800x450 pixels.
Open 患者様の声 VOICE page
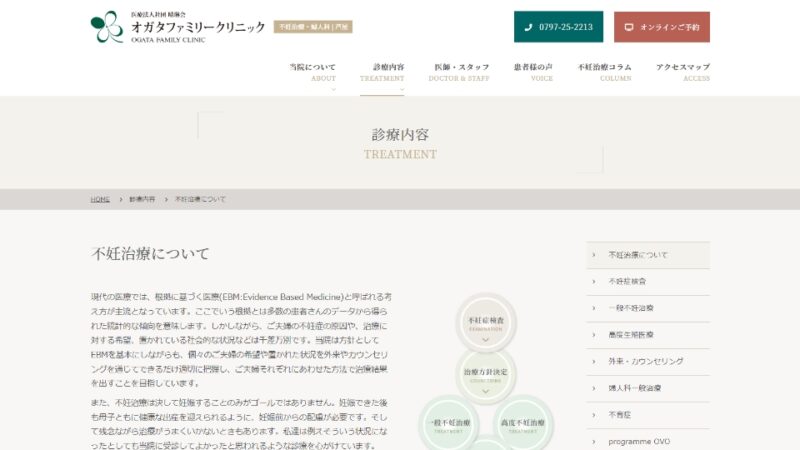(533, 72)
